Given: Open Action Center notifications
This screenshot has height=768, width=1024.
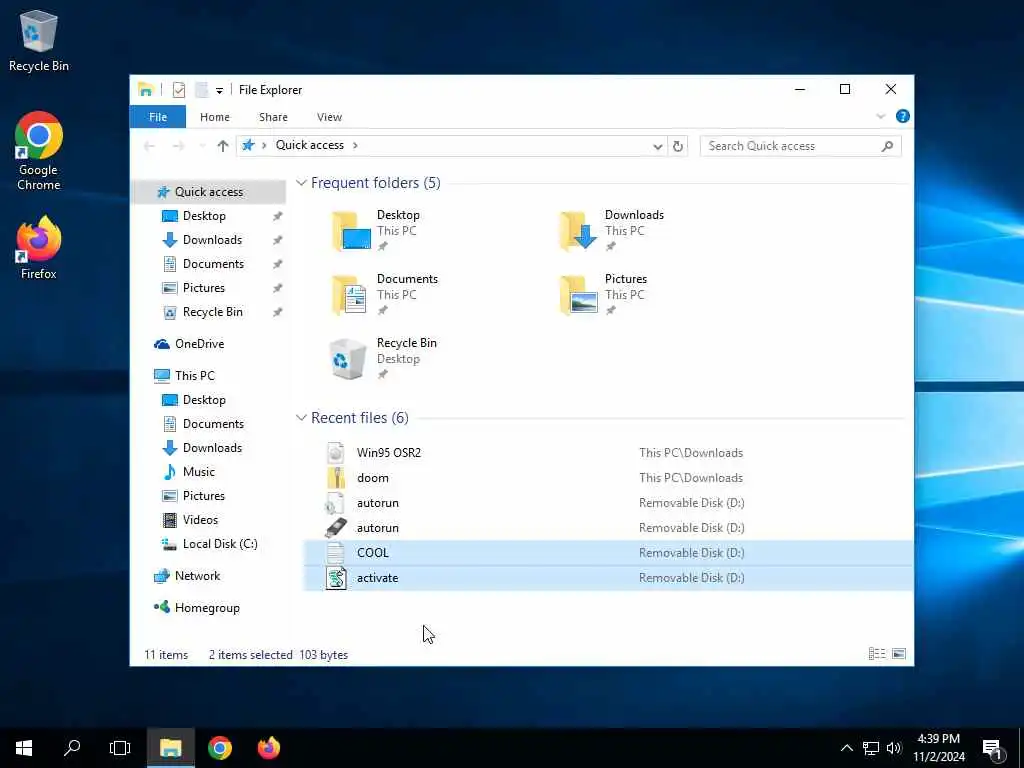Looking at the screenshot, I should coord(993,749).
